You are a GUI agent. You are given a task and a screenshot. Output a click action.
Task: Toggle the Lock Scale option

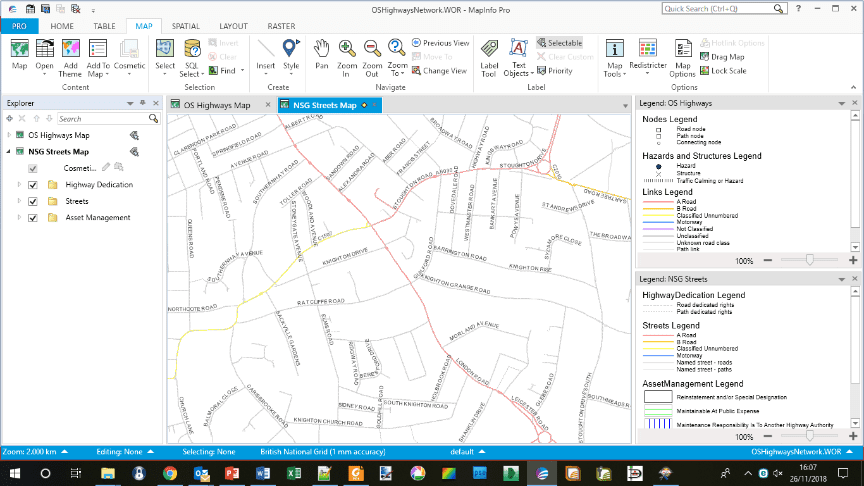723,71
